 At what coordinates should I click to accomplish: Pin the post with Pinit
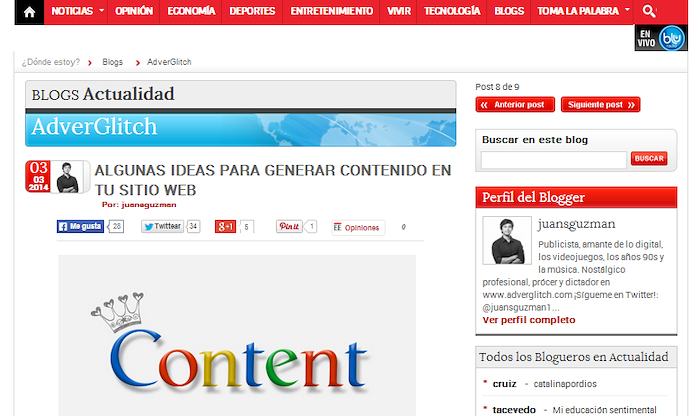tap(289, 226)
